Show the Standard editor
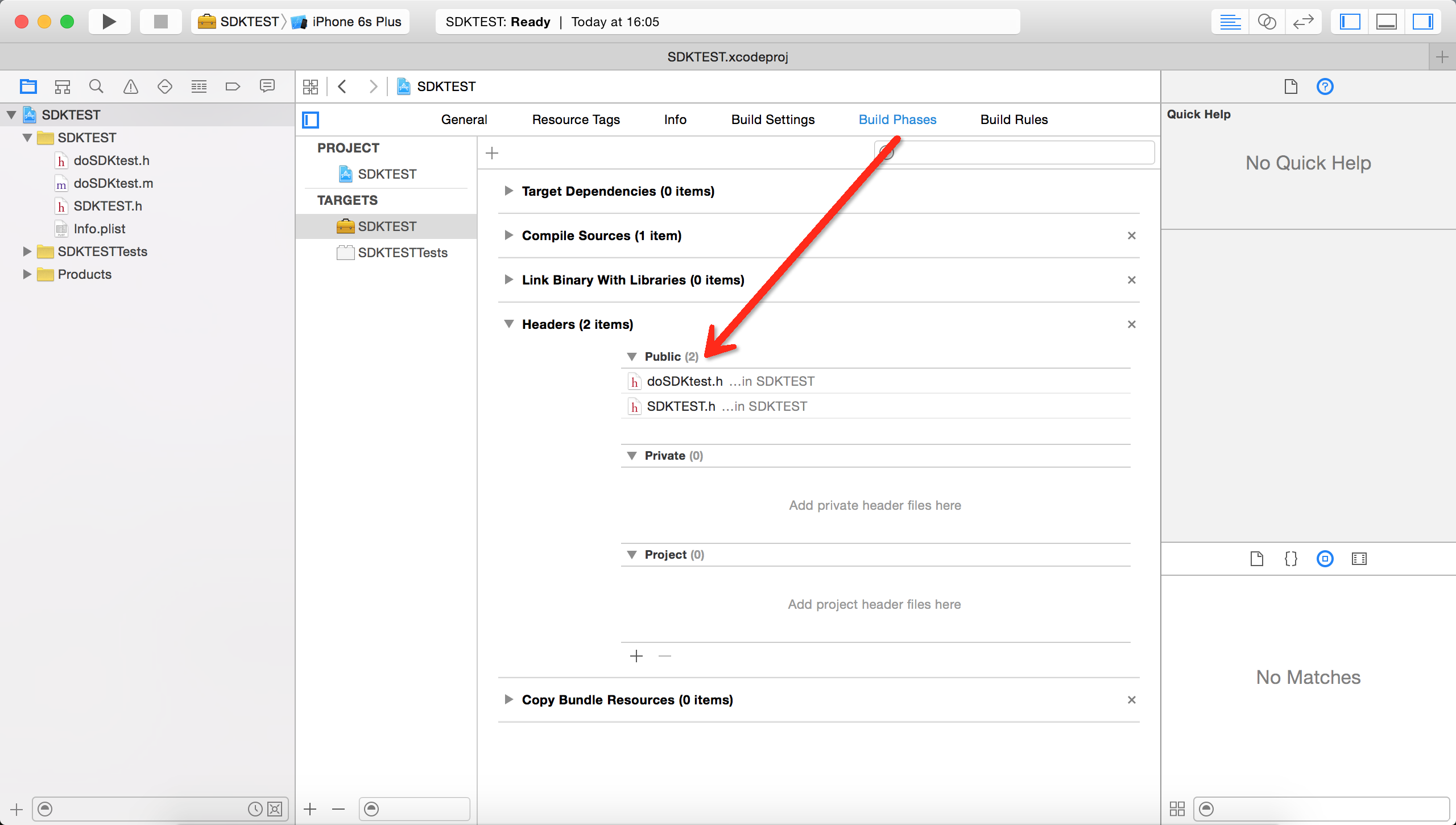1456x825 pixels. pos(1230,22)
